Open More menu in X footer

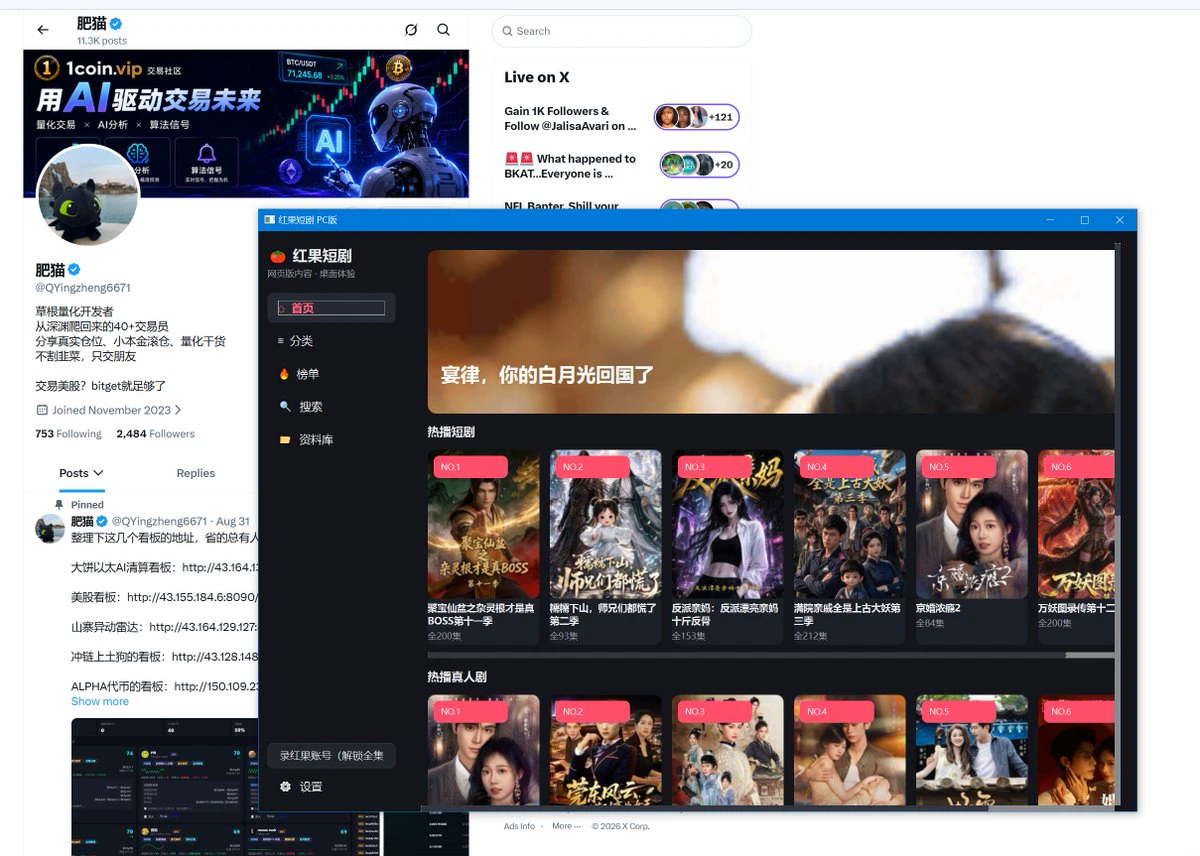tap(565, 826)
